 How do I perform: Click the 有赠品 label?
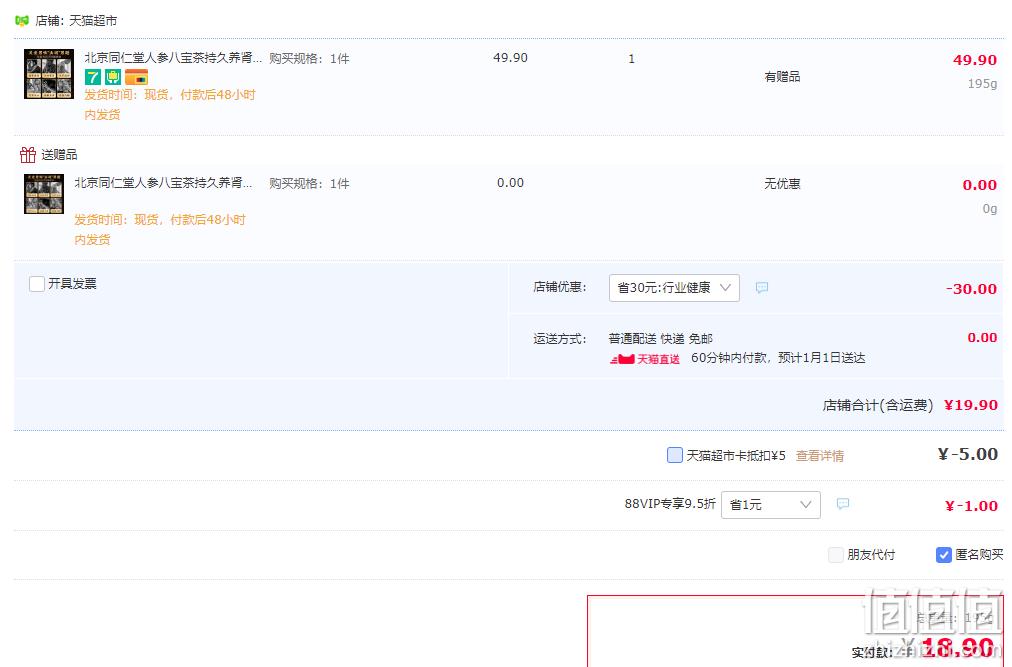point(782,77)
